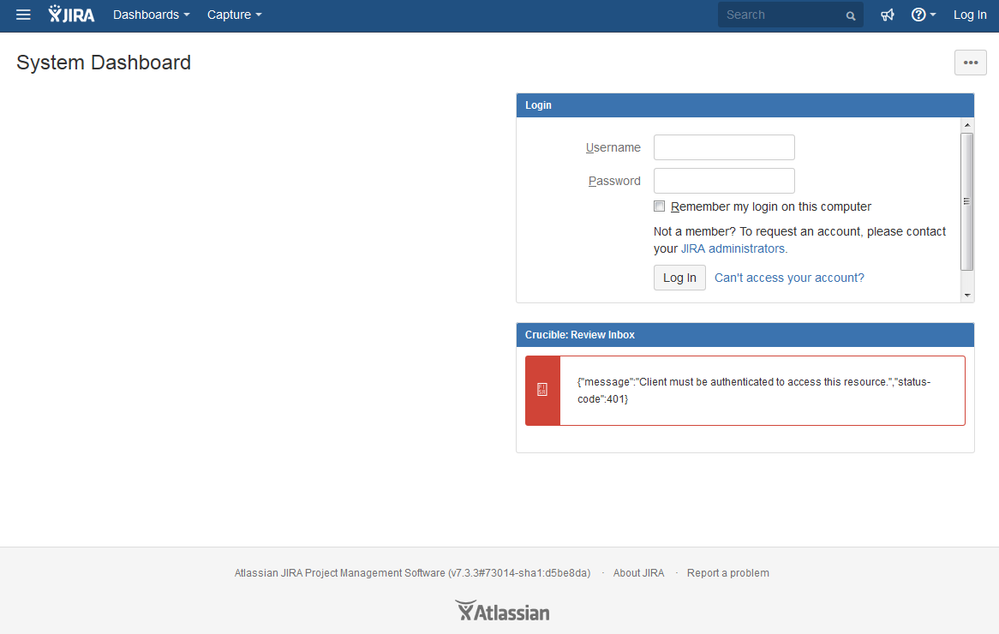Click the Username label
Image resolution: width=999 pixels, height=634 pixels.
pyautogui.click(x=613, y=148)
